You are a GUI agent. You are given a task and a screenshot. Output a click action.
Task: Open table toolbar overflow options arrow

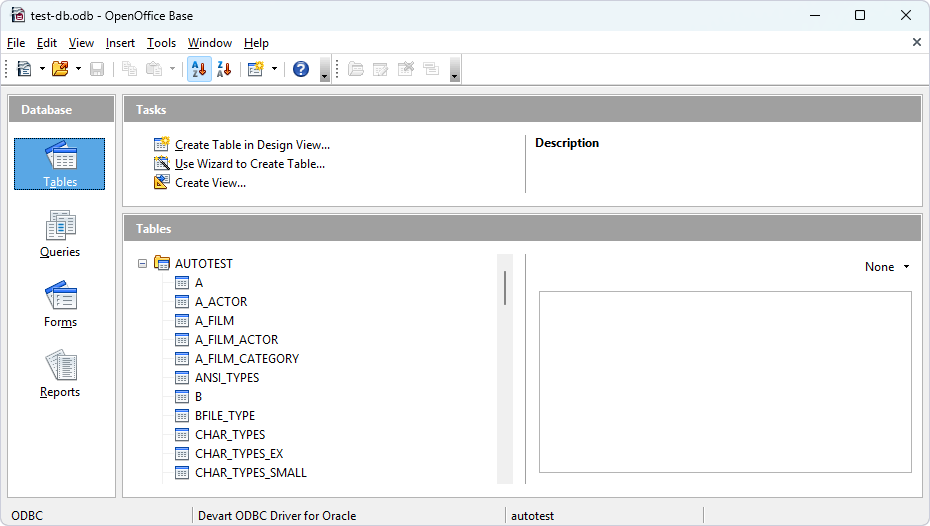tap(455, 69)
